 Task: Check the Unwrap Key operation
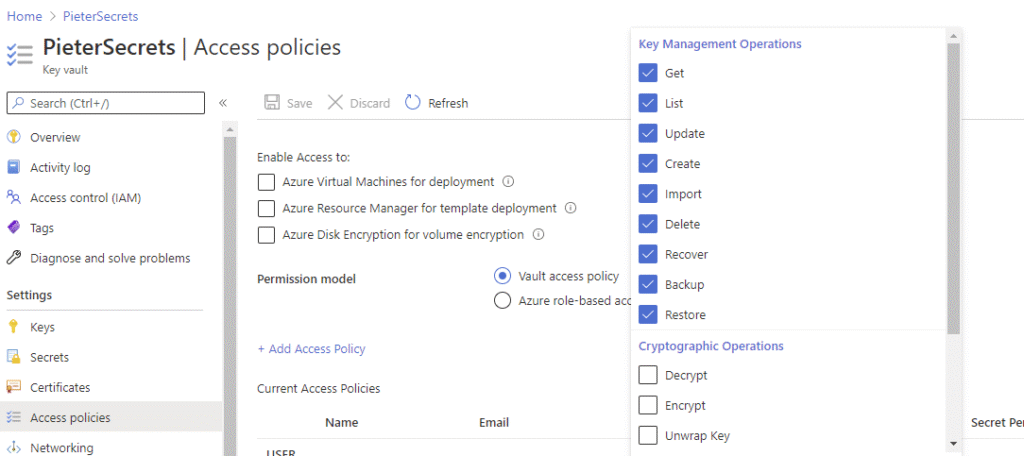pyautogui.click(x=648, y=435)
